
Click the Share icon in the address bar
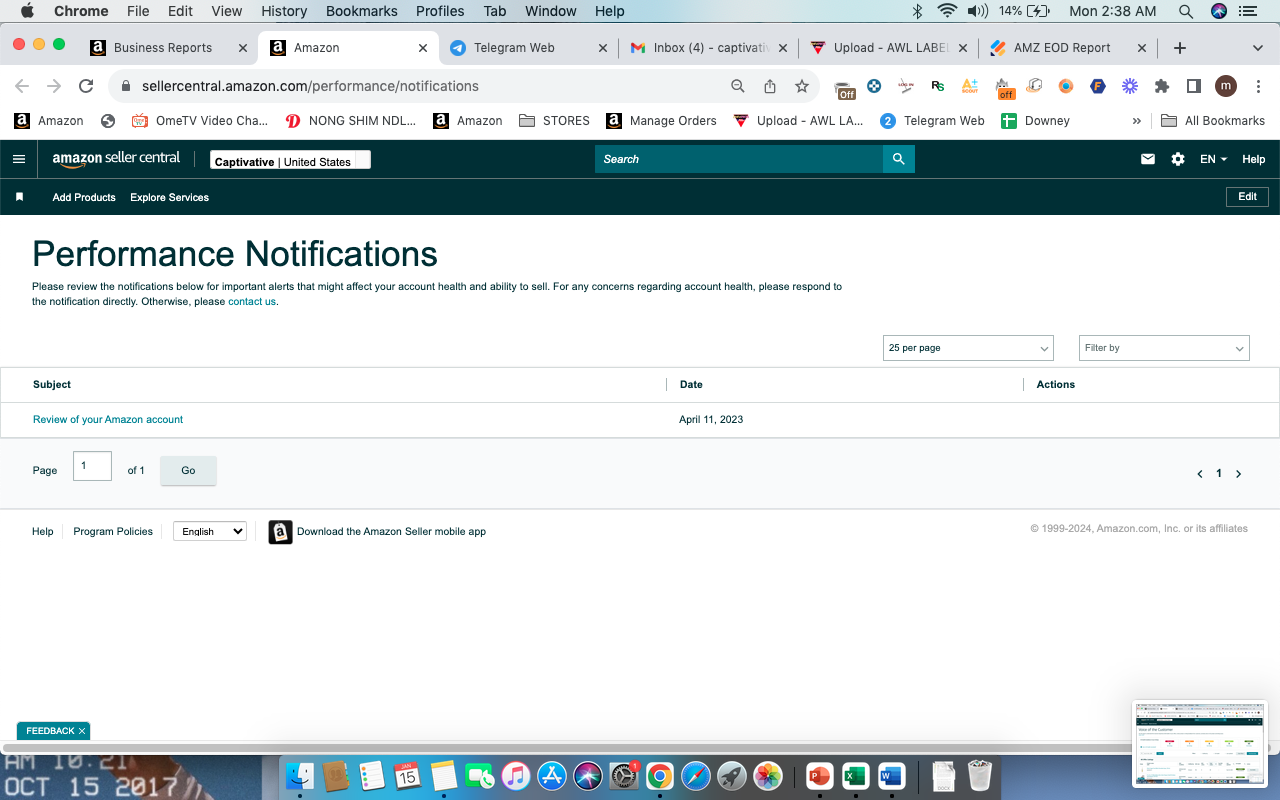pyautogui.click(x=770, y=86)
